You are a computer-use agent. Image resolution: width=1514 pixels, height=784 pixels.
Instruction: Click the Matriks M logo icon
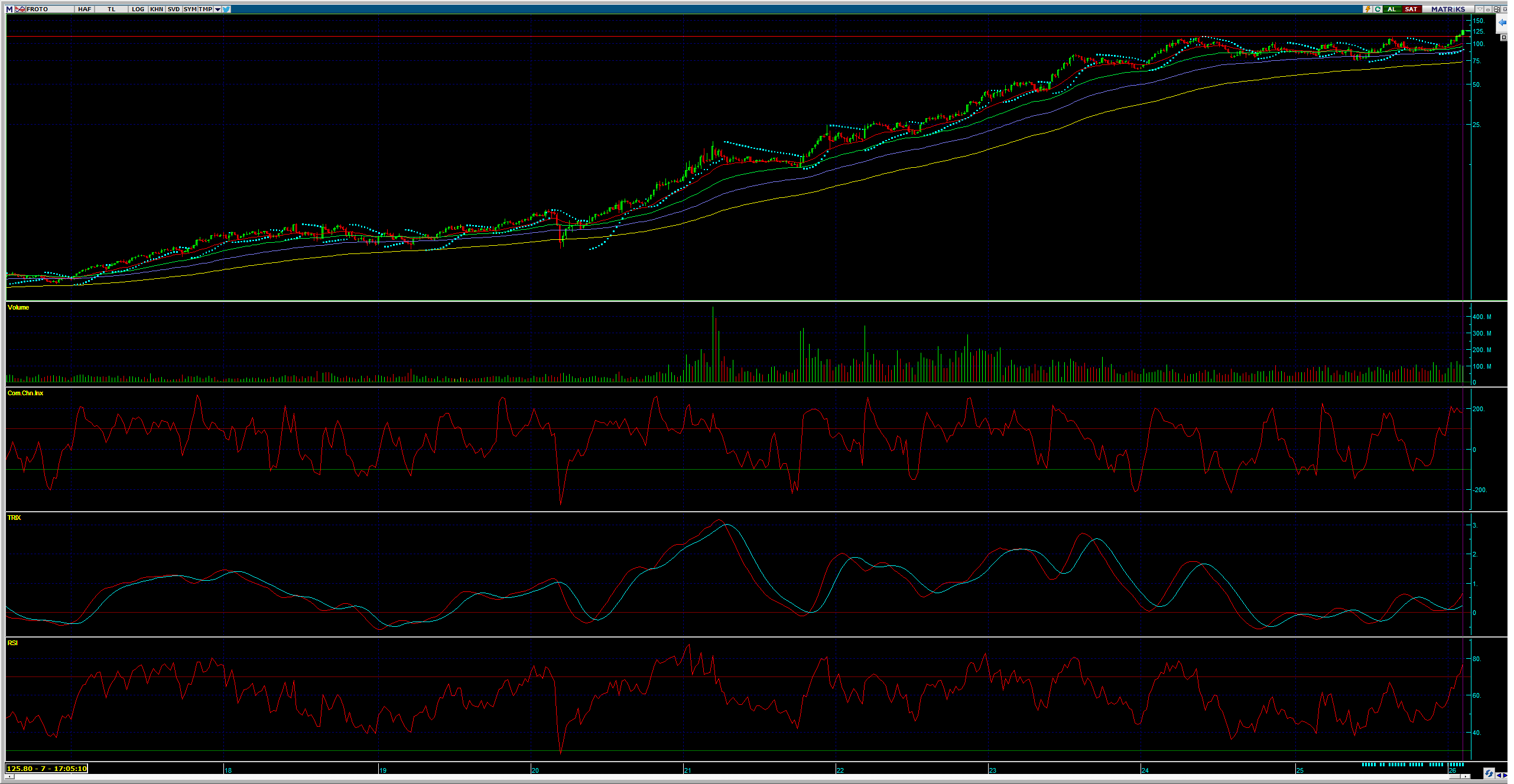(9, 9)
